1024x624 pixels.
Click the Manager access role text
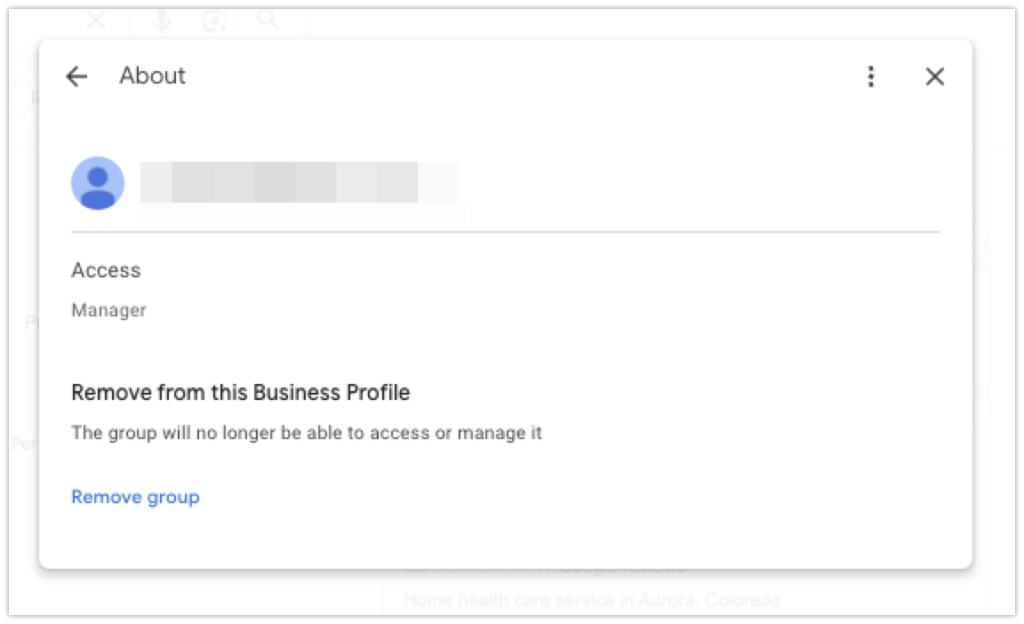tap(108, 310)
